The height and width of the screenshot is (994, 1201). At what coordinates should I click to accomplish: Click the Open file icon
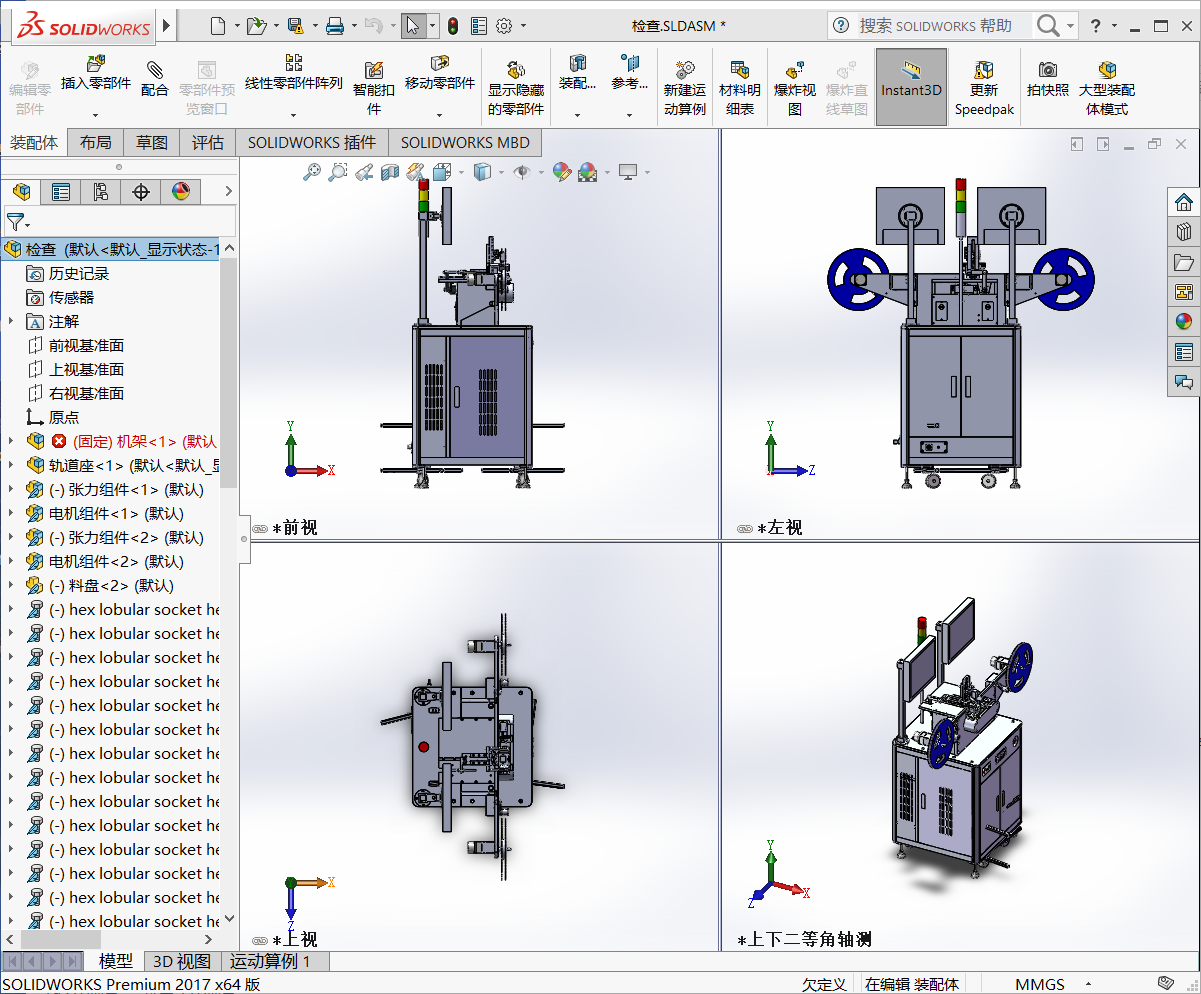point(256,26)
